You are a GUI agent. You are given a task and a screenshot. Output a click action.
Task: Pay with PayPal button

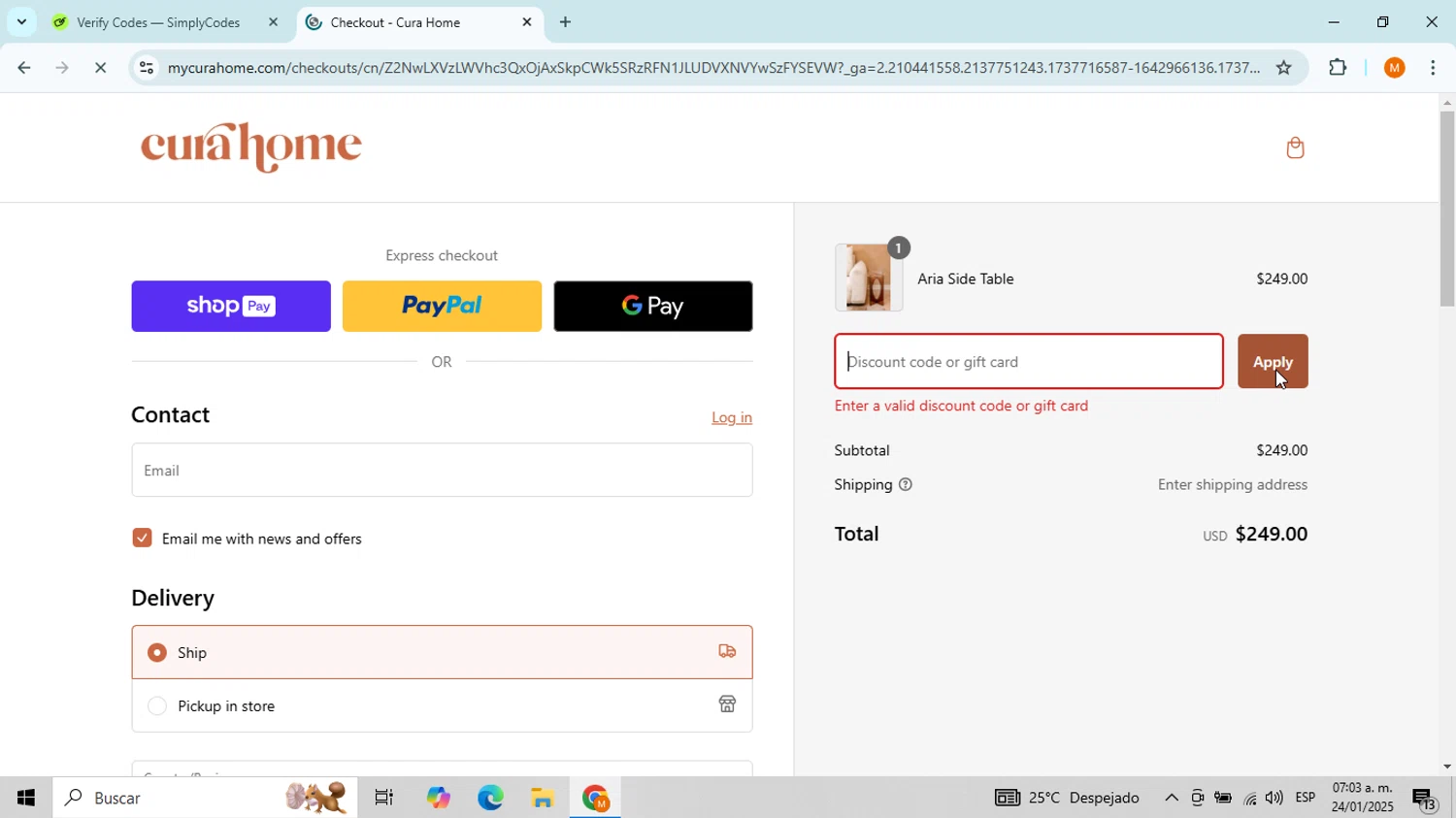[x=442, y=307]
